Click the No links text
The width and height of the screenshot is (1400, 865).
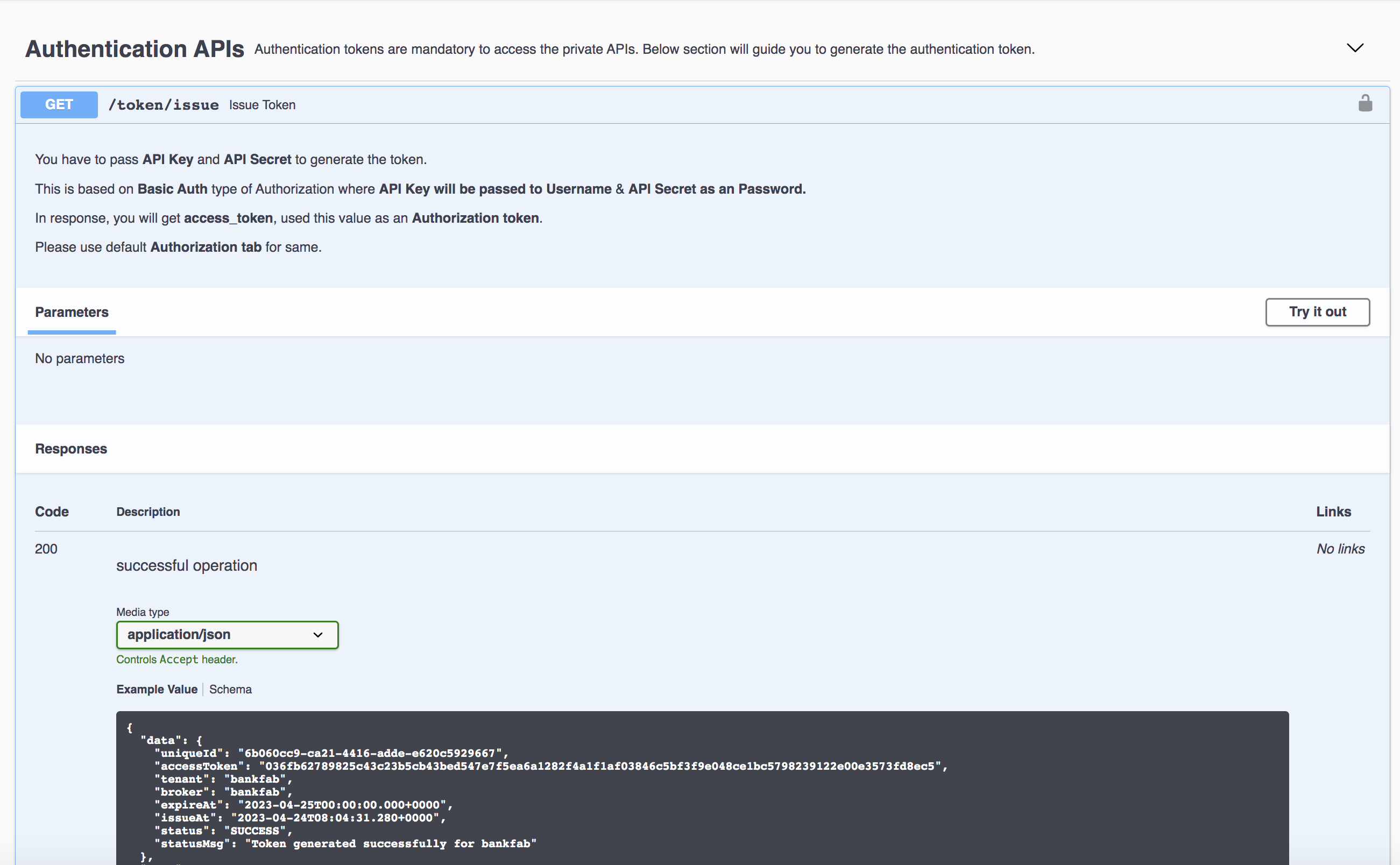pos(1340,549)
